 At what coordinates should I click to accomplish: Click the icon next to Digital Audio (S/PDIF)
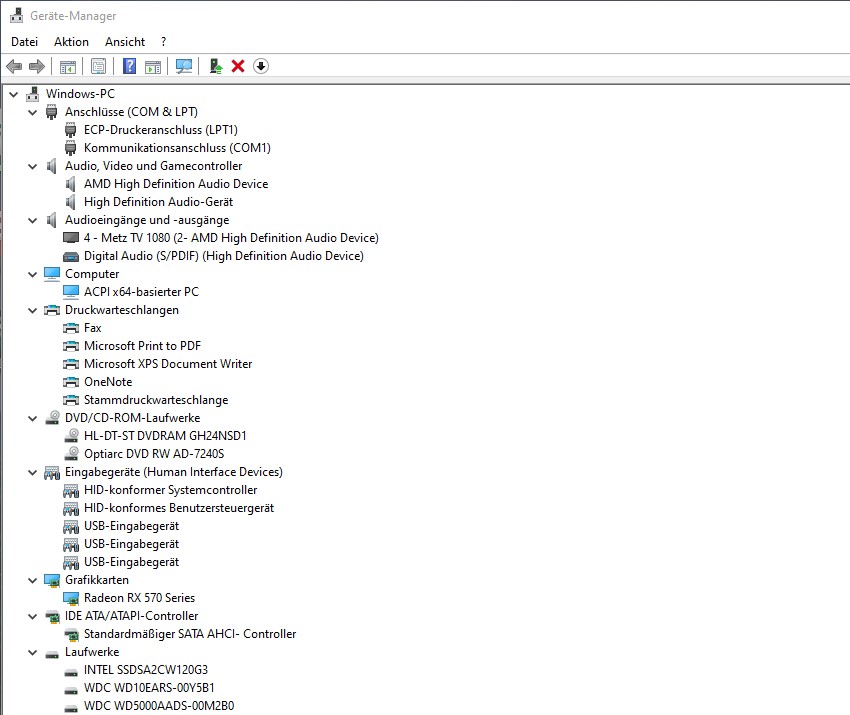[71, 256]
